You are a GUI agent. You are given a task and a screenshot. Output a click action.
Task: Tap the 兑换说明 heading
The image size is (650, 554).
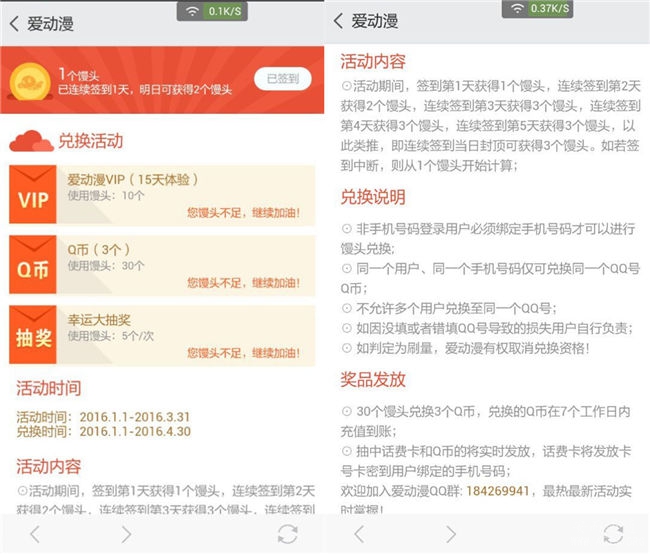pos(373,197)
